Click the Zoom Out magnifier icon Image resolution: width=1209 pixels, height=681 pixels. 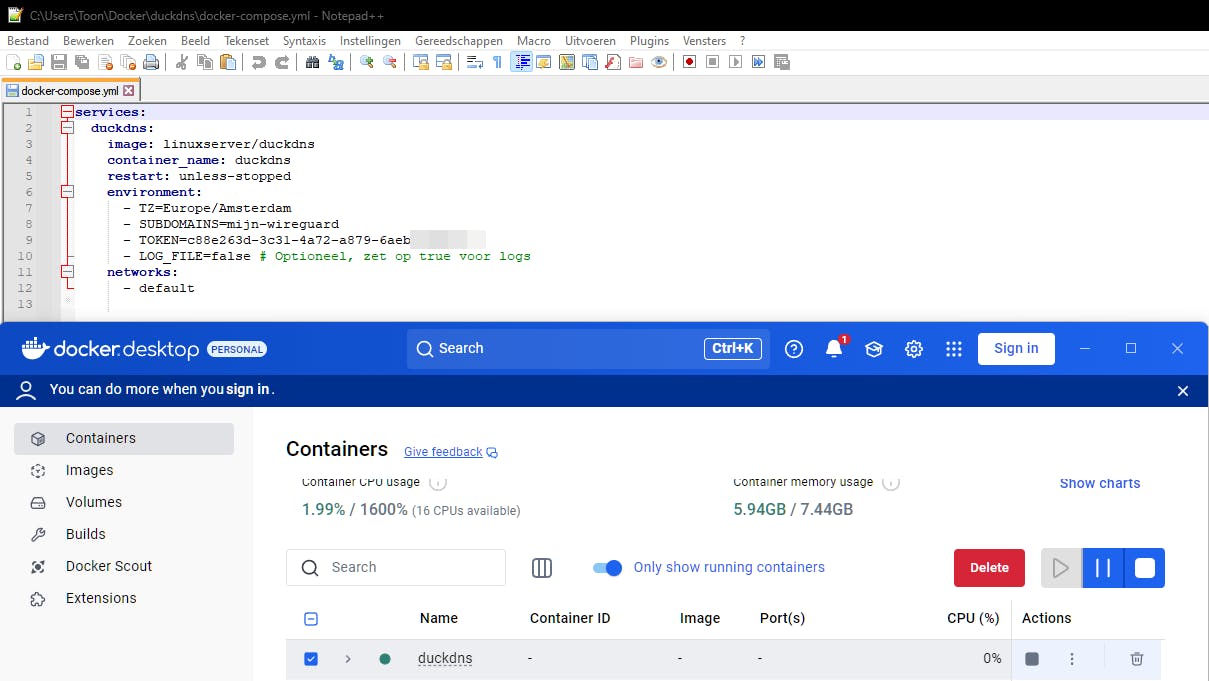pos(390,62)
